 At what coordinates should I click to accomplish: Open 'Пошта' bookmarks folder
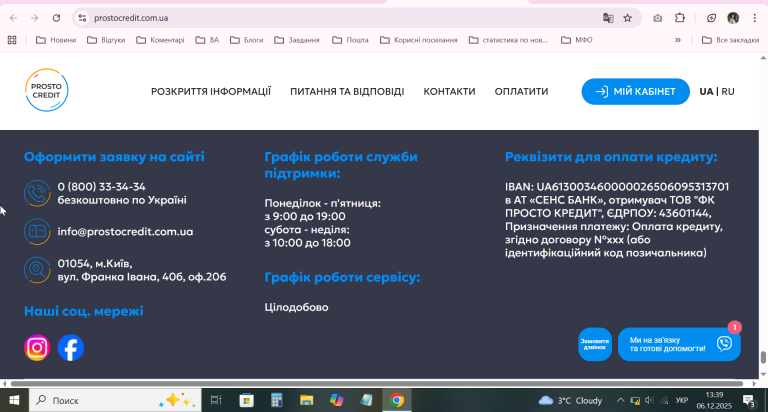coord(350,40)
